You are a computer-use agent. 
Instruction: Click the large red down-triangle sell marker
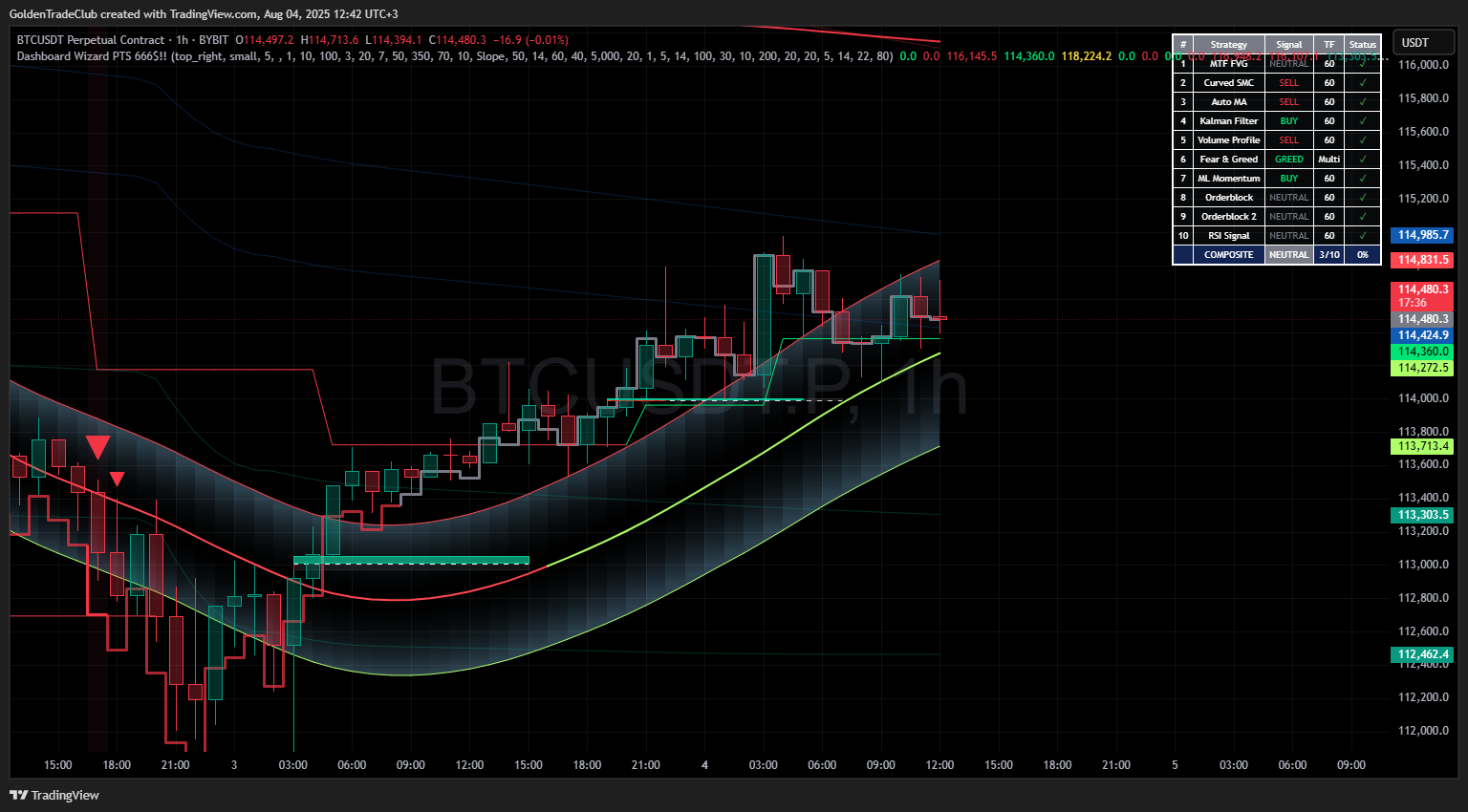pos(97,447)
